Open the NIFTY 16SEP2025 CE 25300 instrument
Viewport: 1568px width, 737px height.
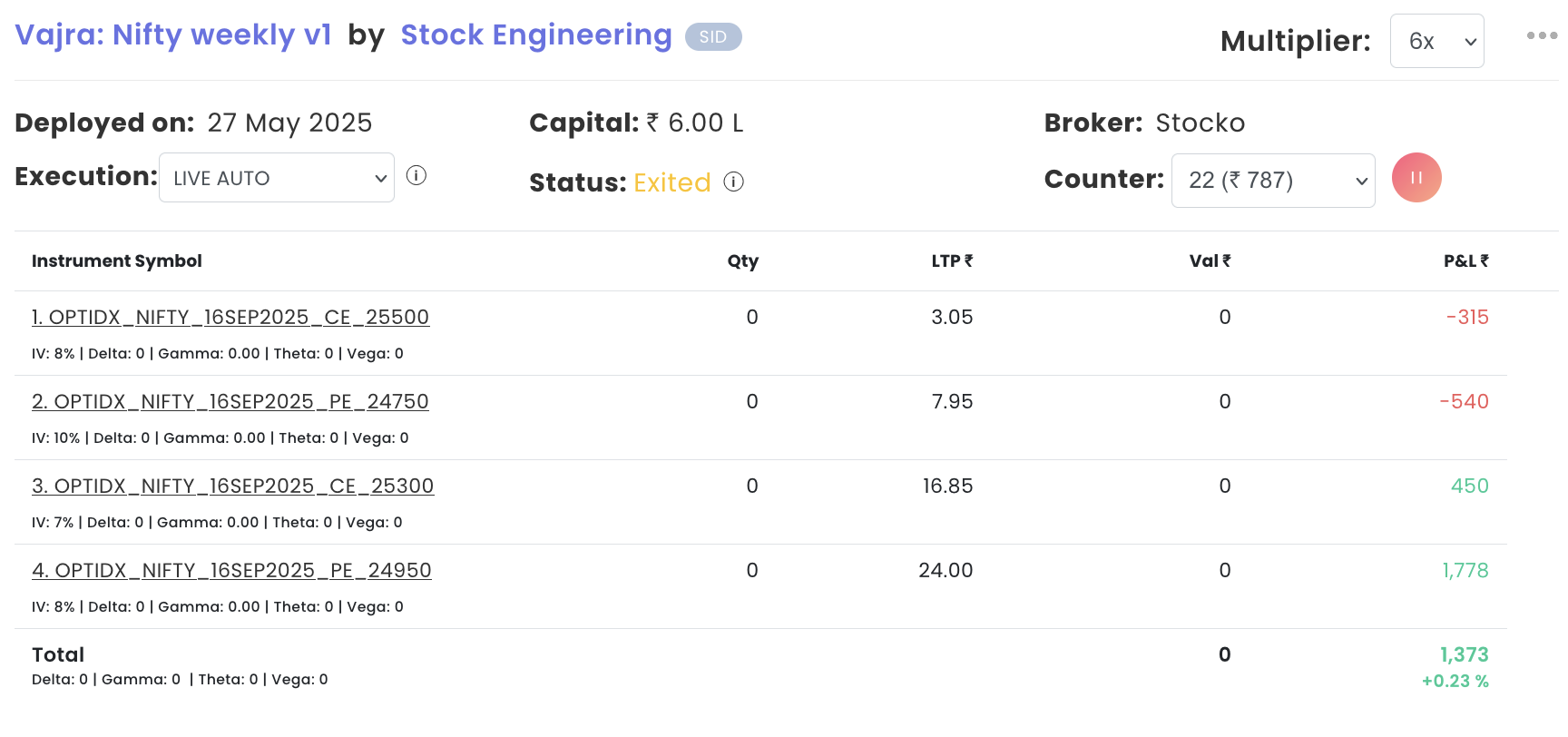(x=233, y=486)
